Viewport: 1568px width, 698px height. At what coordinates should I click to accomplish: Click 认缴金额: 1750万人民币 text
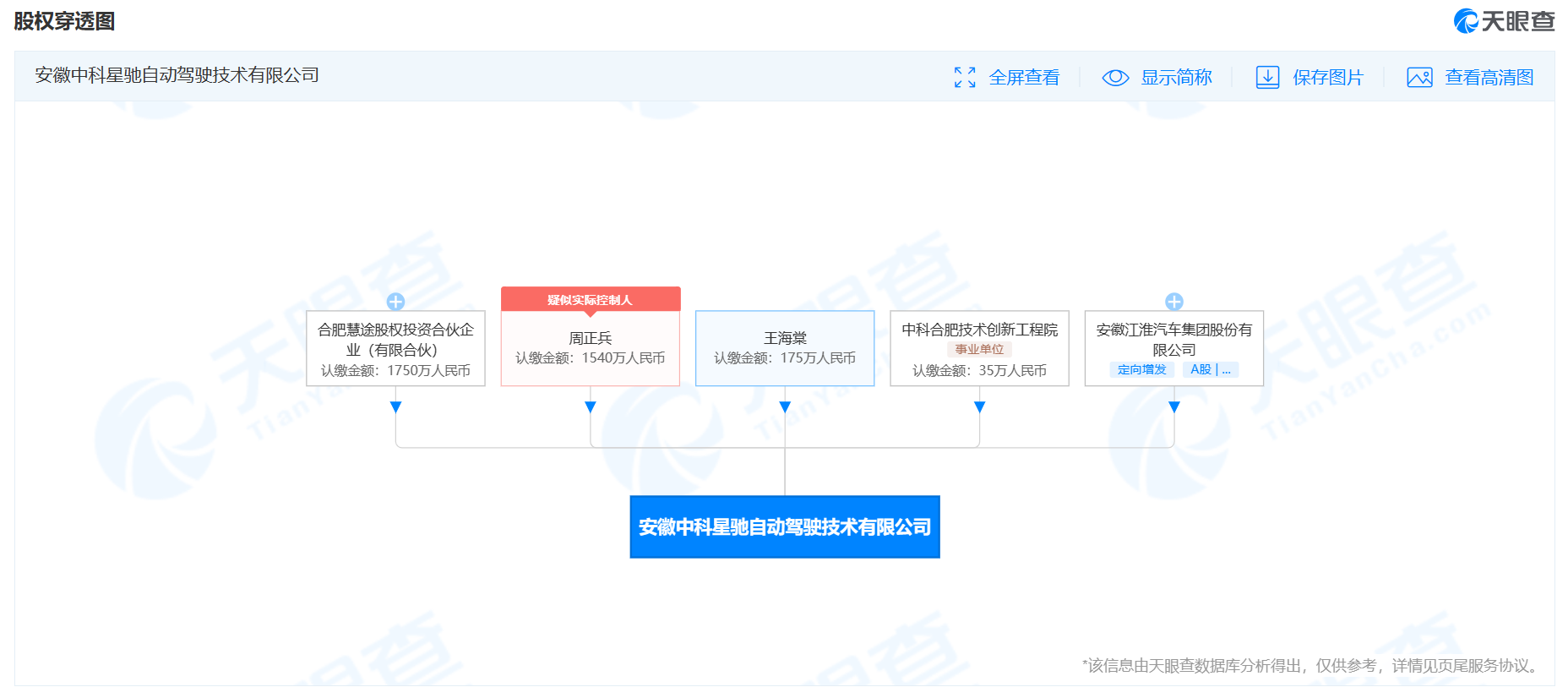(x=395, y=370)
